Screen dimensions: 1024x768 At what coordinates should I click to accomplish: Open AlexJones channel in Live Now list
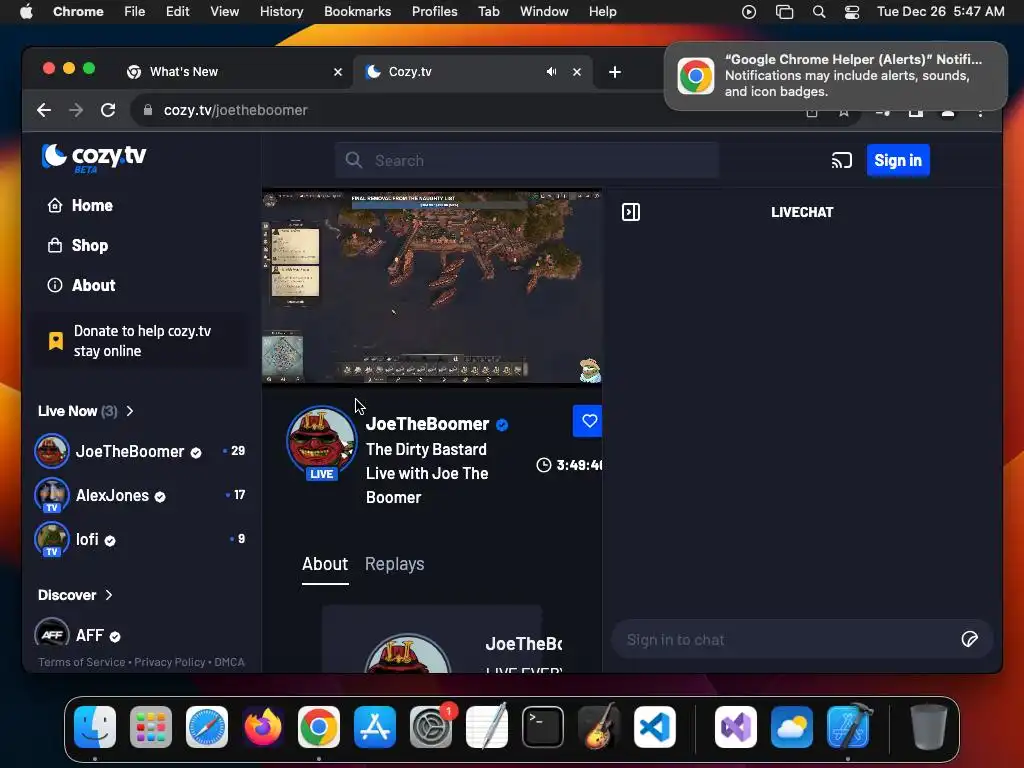(x=140, y=495)
